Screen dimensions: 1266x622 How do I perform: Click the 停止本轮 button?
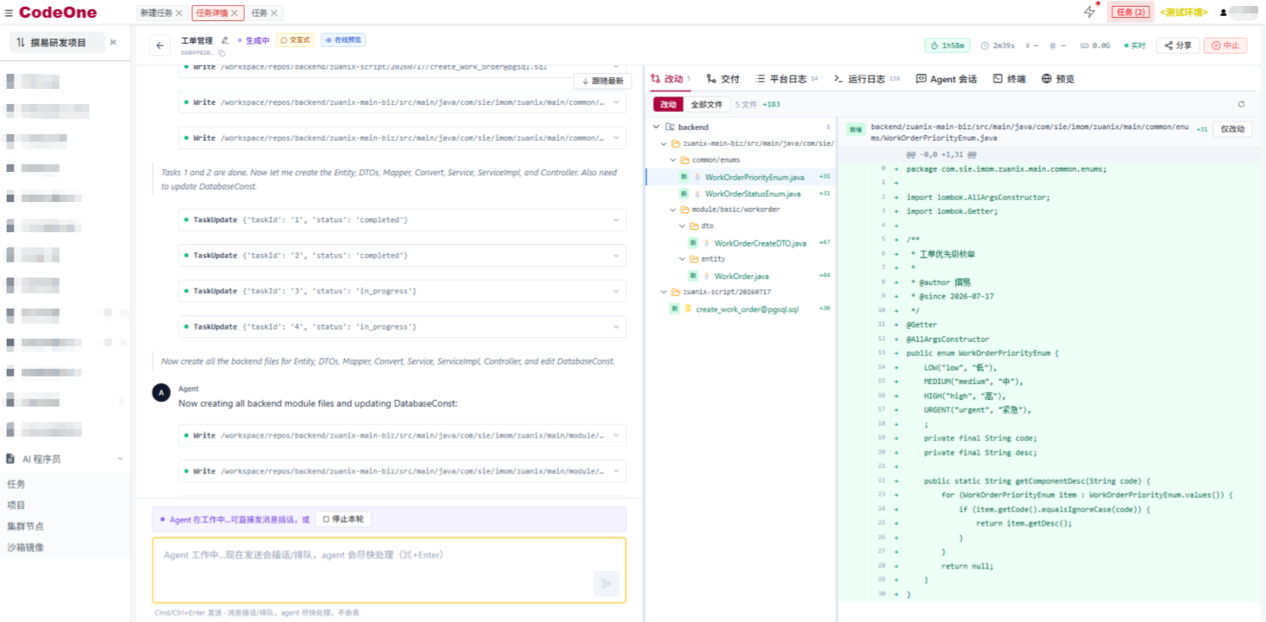click(x=343, y=519)
